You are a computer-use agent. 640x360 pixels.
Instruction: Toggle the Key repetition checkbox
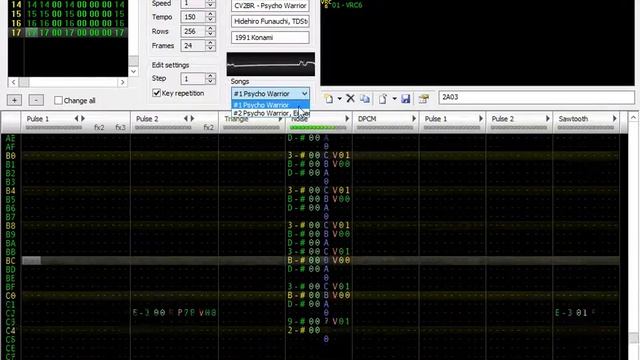coord(156,93)
